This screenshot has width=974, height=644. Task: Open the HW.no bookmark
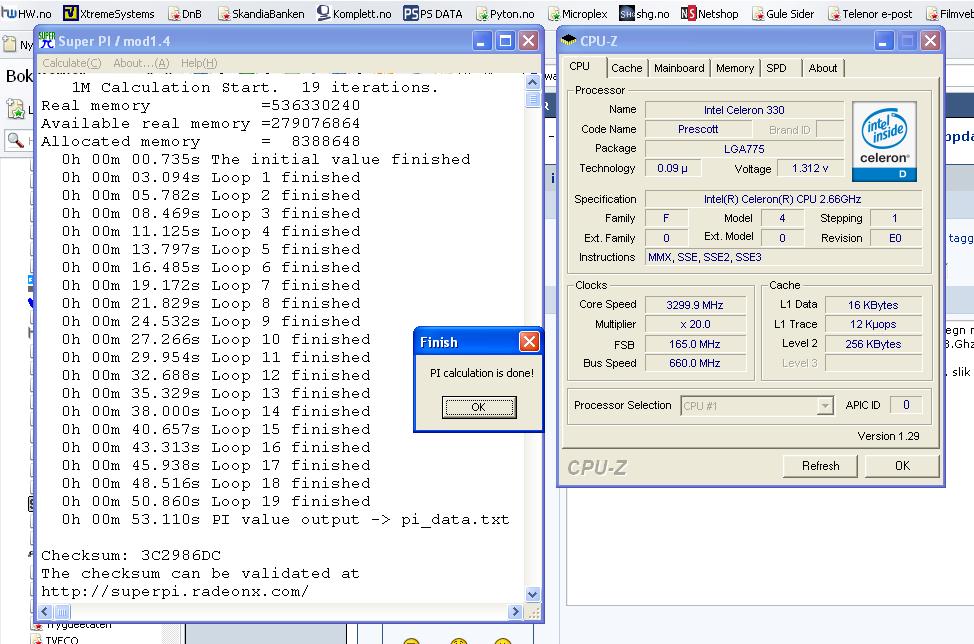[x=27, y=13]
